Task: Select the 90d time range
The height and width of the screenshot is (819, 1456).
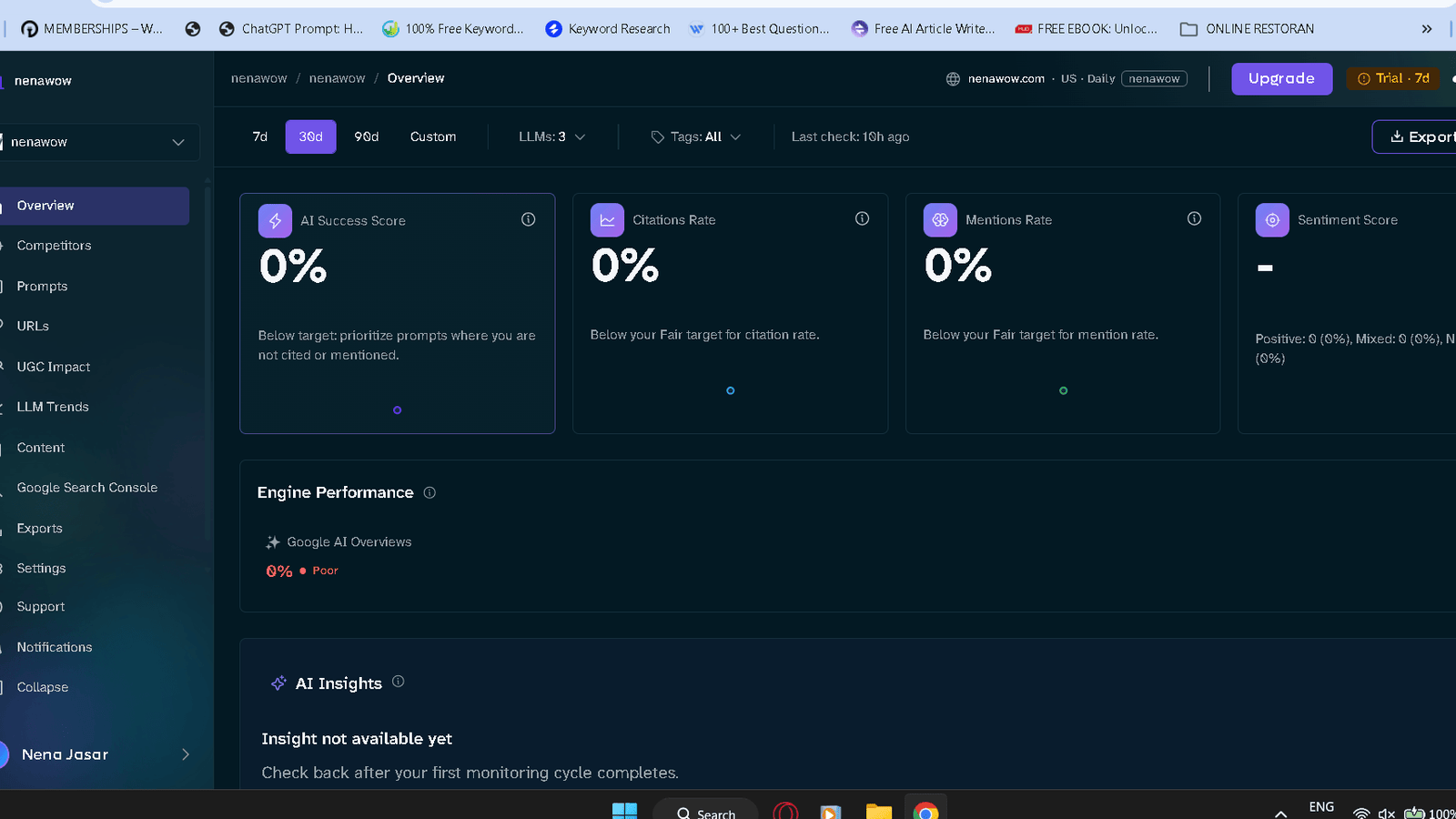Action: [367, 136]
